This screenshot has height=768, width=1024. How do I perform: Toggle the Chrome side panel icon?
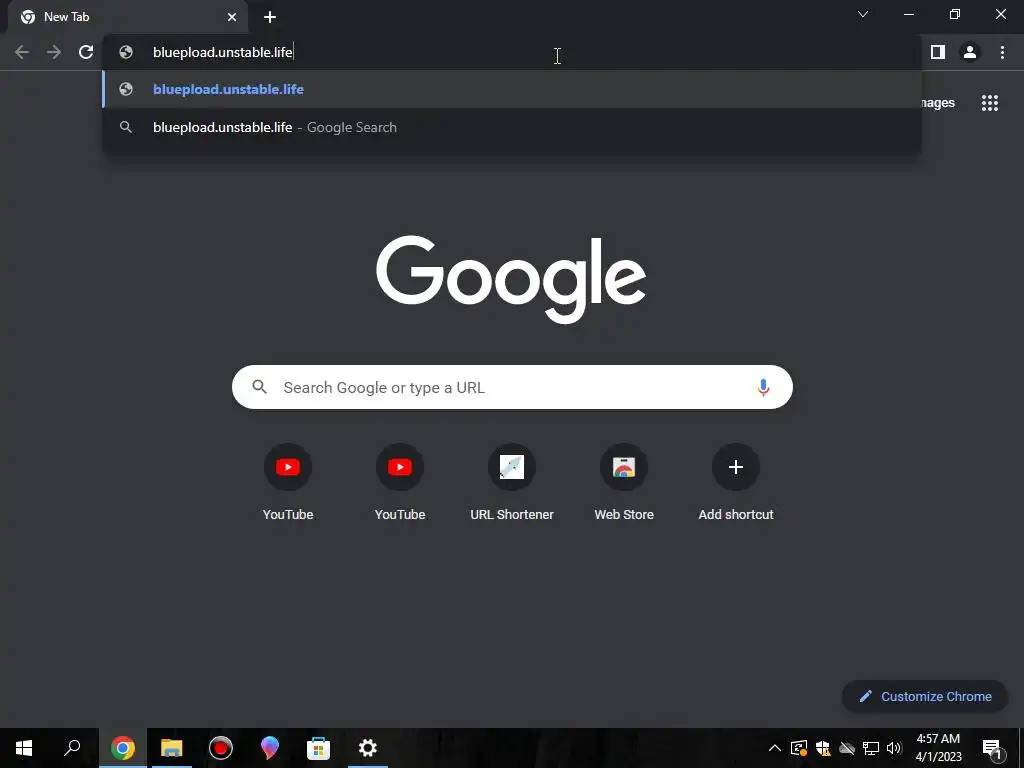click(938, 52)
